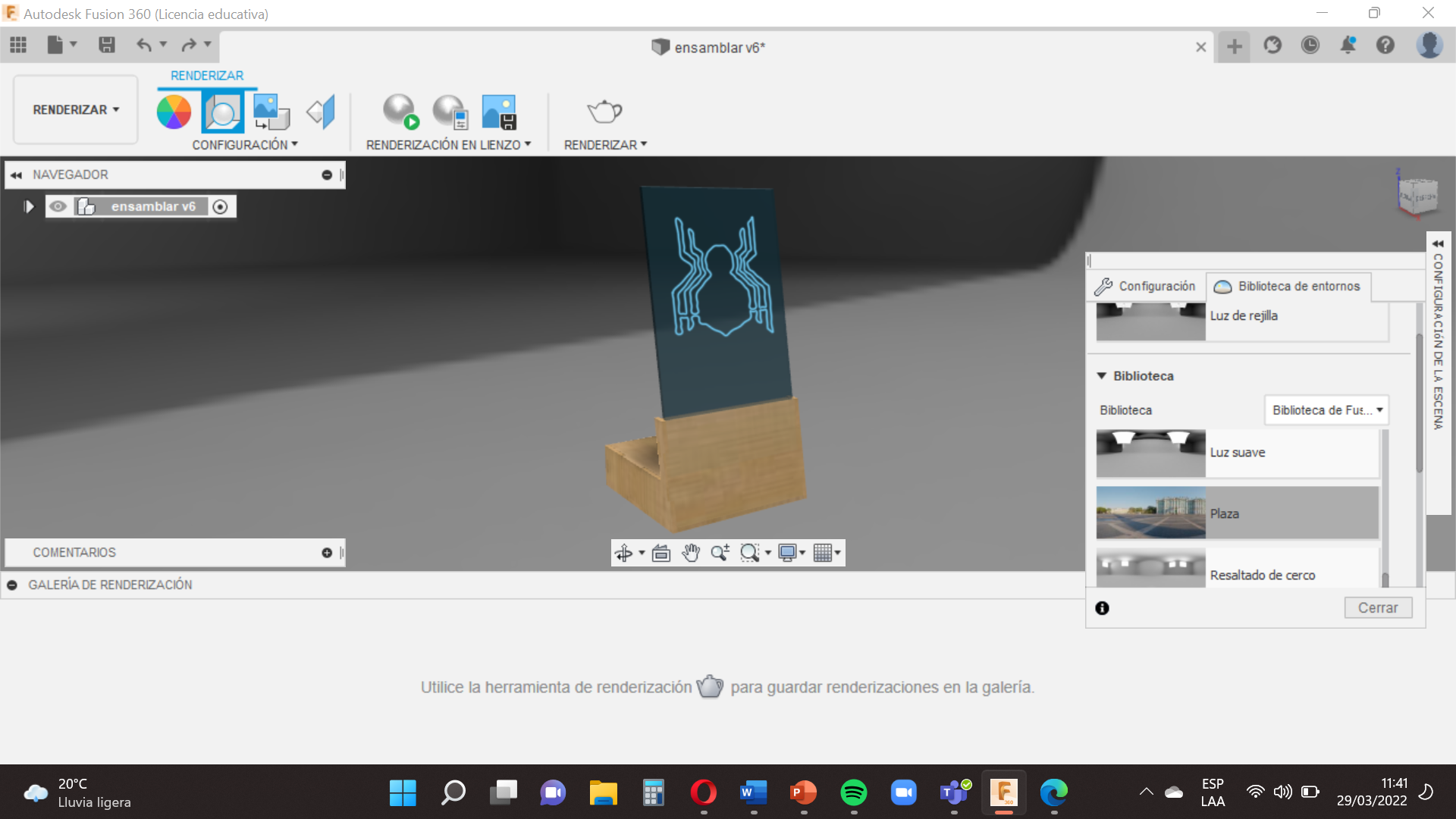Select the Plaza environment thumbnail
Screen dimensions: 1456x819
coord(1150,513)
